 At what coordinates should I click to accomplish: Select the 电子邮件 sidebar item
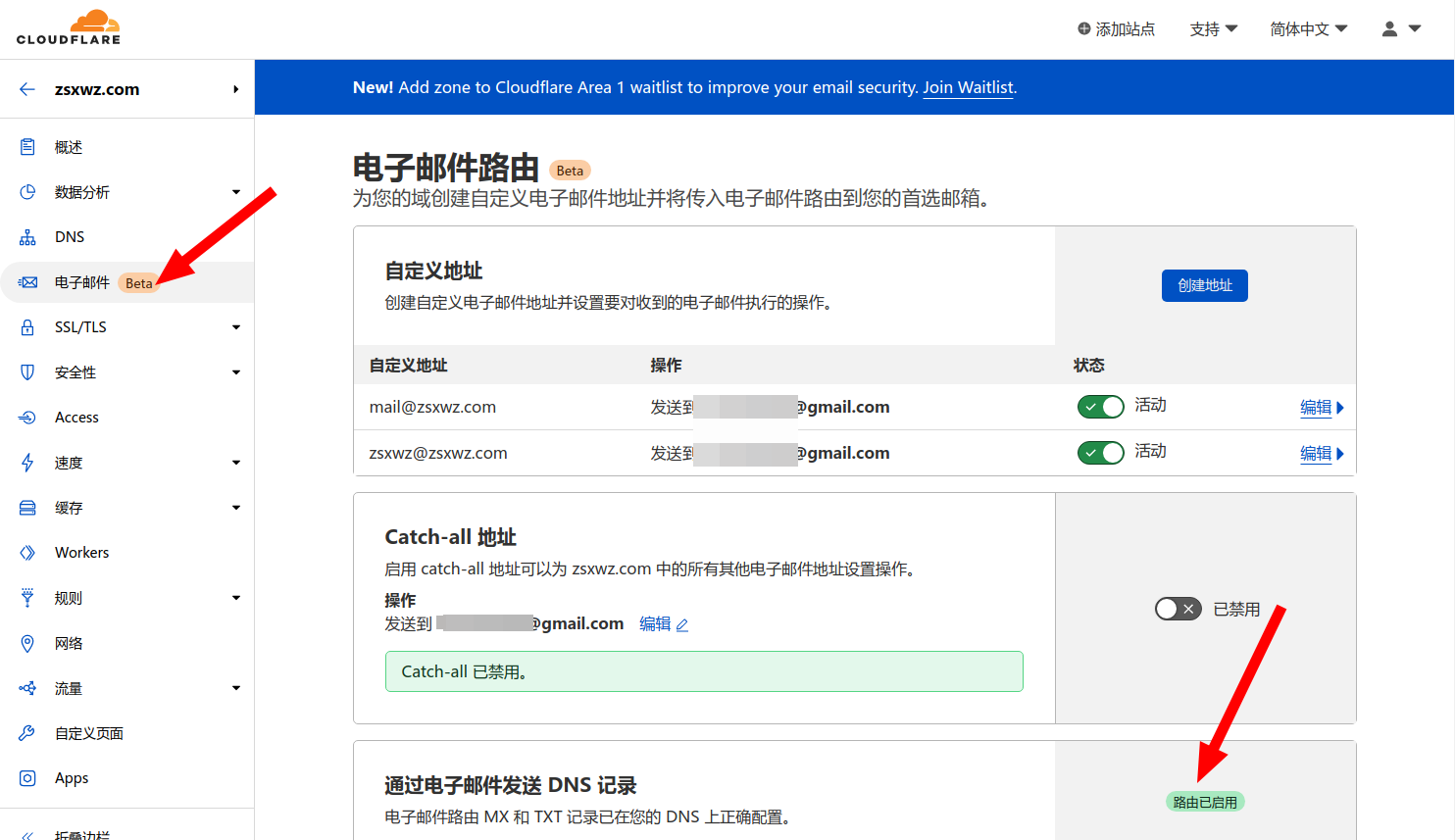[x=127, y=282]
